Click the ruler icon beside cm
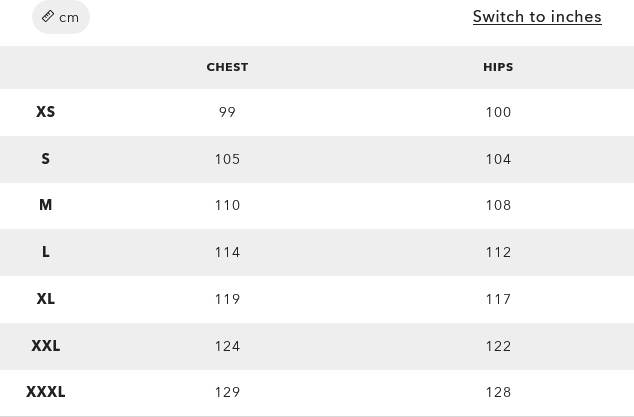This screenshot has width=634, height=417. coord(48,16)
